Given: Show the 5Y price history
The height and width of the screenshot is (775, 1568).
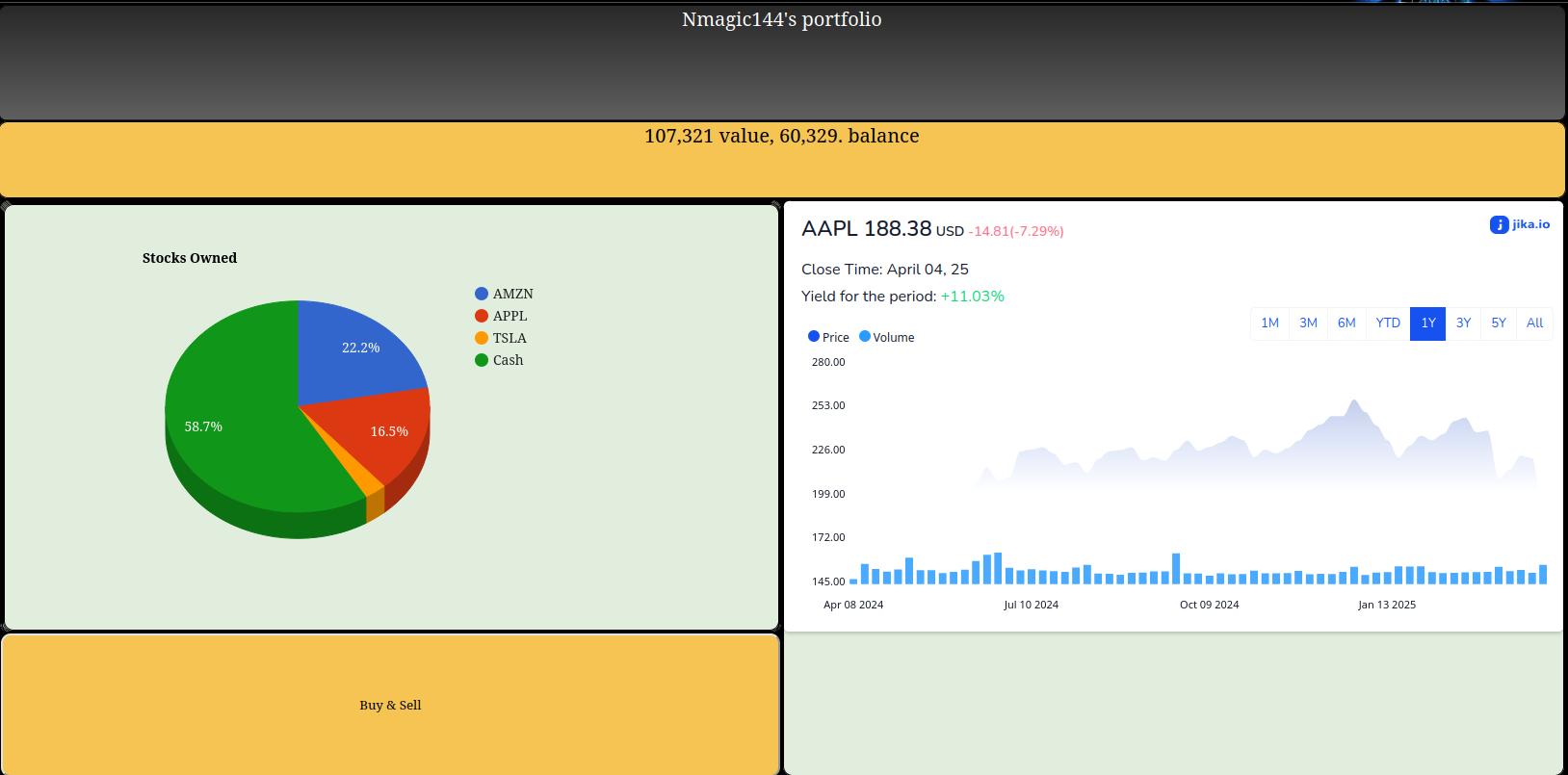Looking at the screenshot, I should (1499, 323).
